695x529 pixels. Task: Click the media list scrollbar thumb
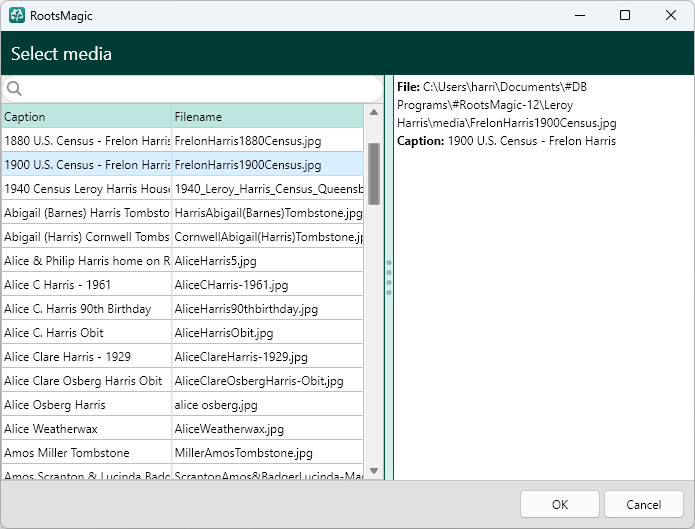point(374,174)
